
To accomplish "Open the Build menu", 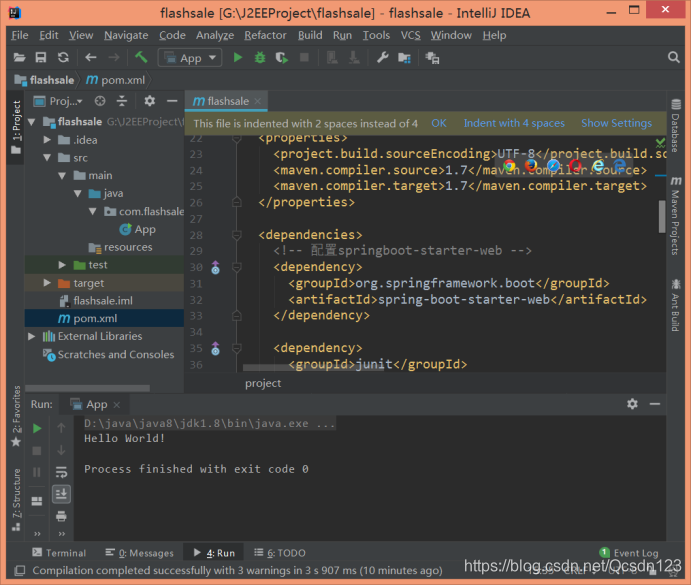I will (310, 35).
